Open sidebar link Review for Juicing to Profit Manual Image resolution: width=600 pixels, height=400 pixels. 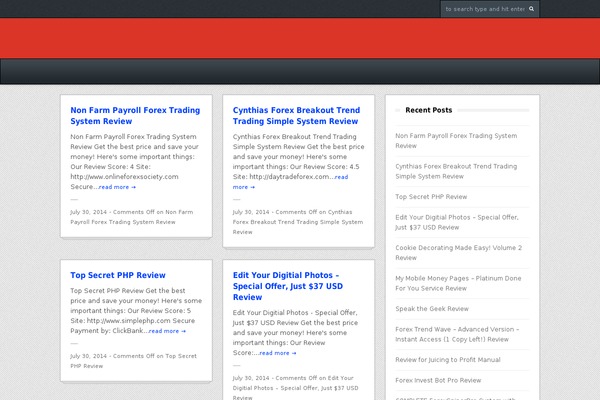(448, 360)
